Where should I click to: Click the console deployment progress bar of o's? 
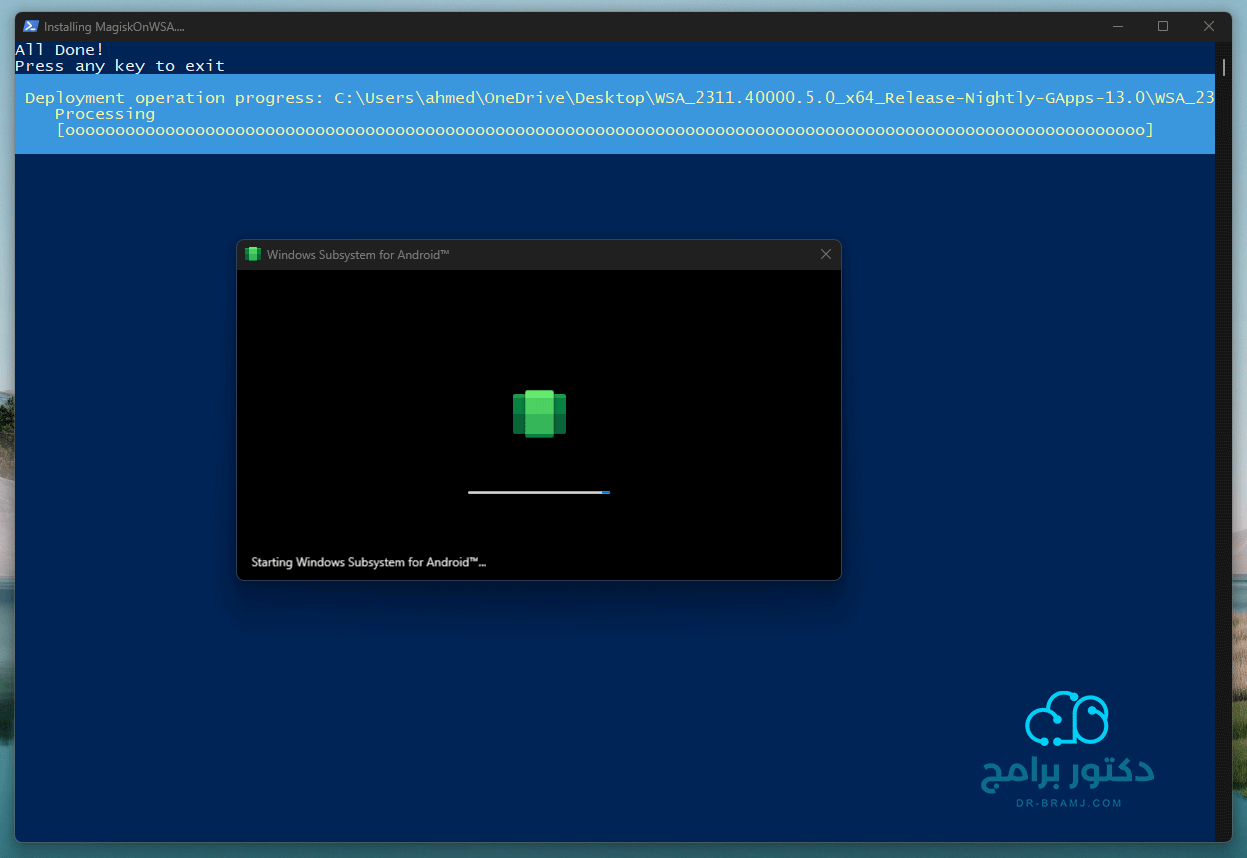(605, 130)
